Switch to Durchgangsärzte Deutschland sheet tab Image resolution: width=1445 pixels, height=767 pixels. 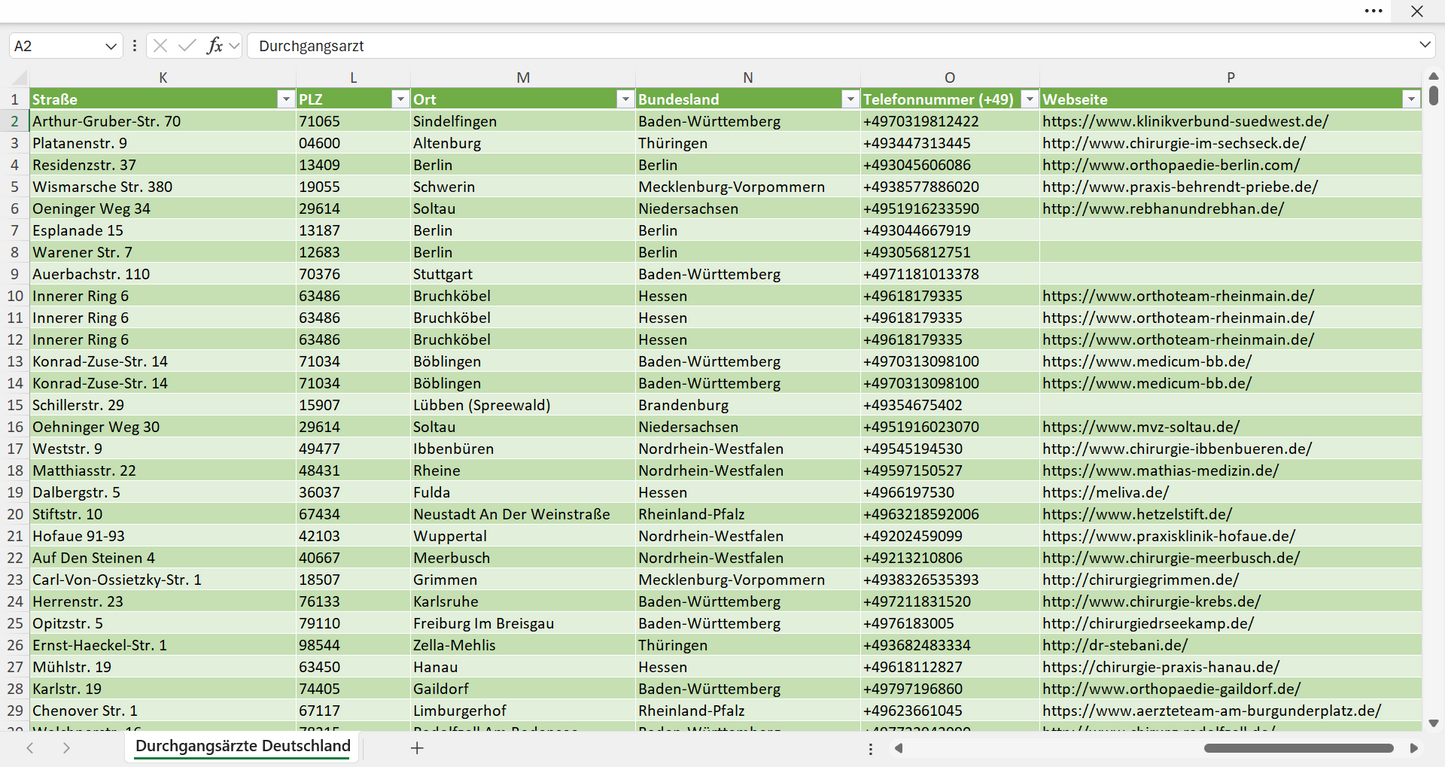click(243, 747)
